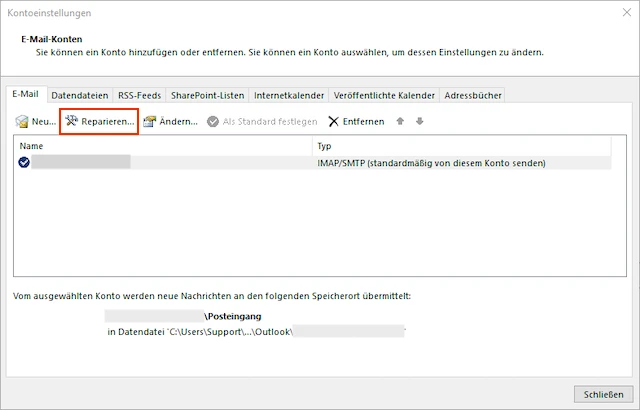
Task: Select the IMAP/SMTP account type cell
Action: (431, 163)
